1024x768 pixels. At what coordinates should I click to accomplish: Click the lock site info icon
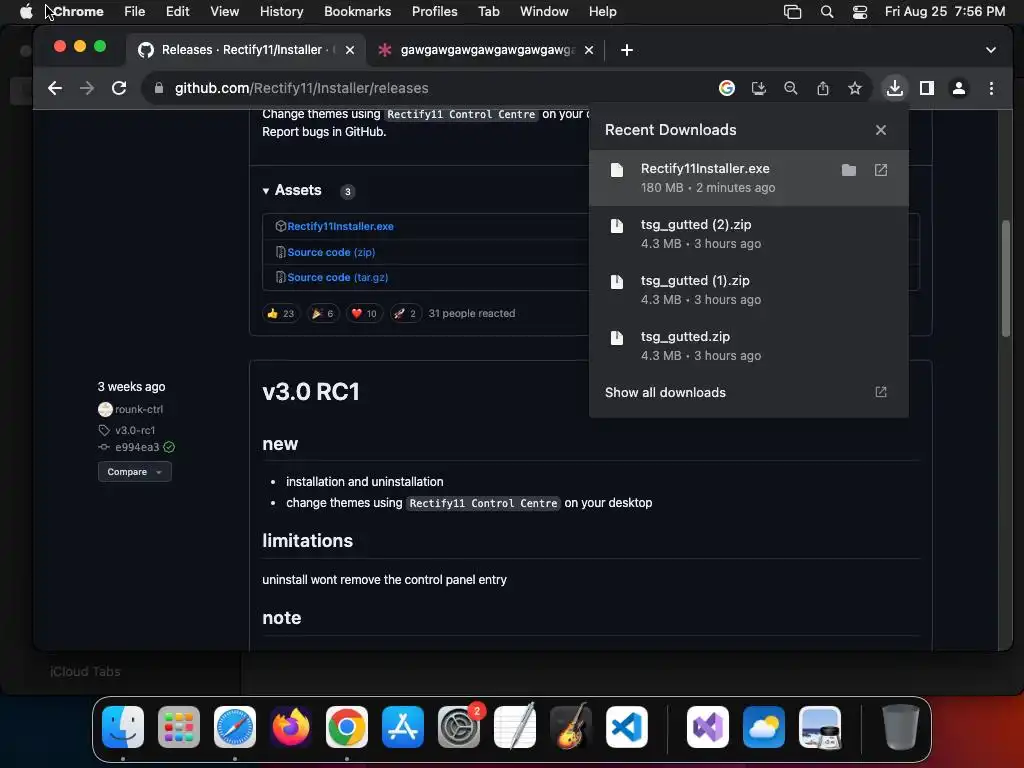(x=159, y=88)
